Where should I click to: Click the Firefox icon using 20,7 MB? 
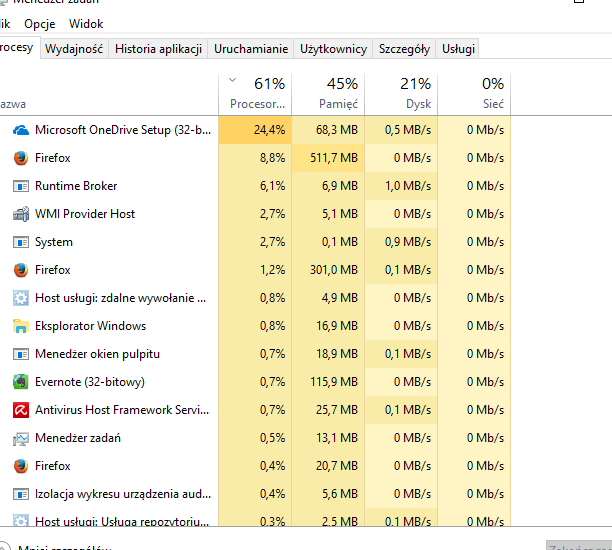click(x=21, y=466)
